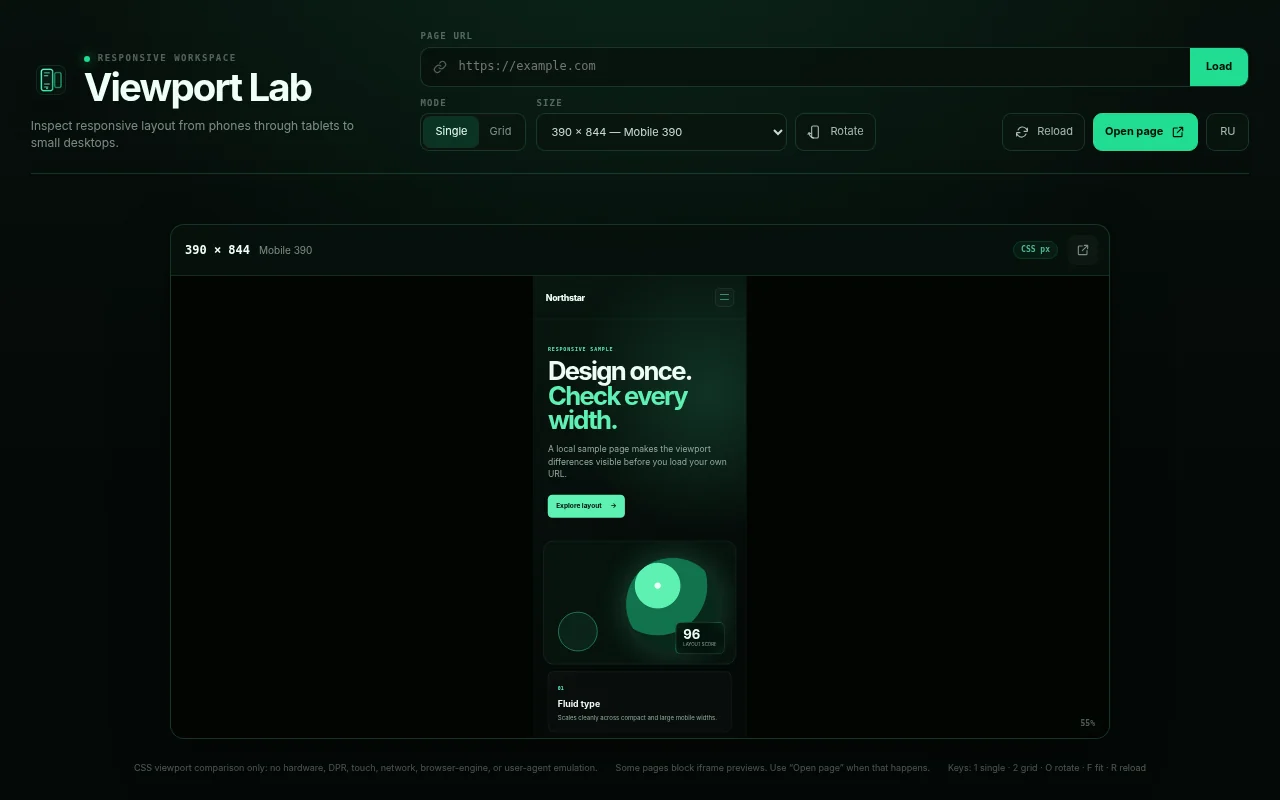Click the "CSS viewport comparison only" footer note
This screenshot has width=1280, height=800.
(365, 768)
